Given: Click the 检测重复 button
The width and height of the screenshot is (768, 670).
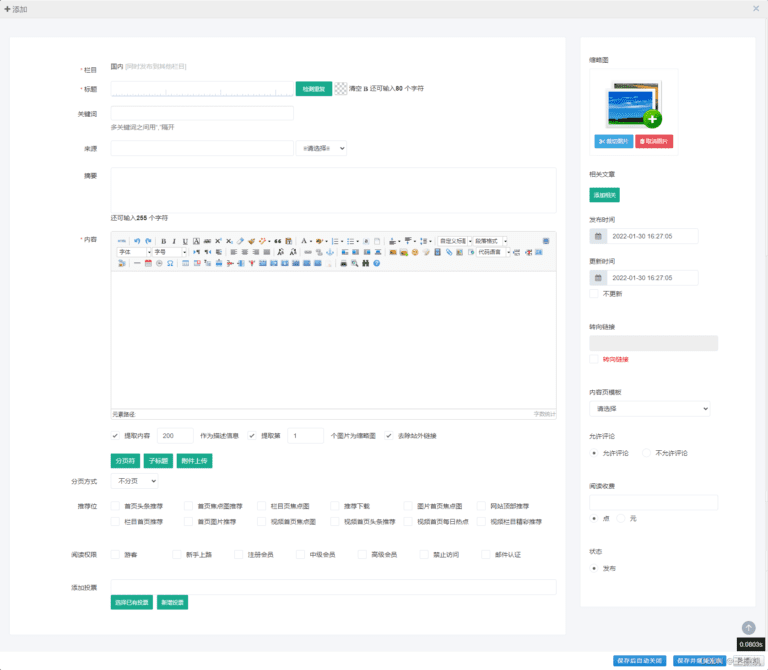Looking at the screenshot, I should click(313, 89).
